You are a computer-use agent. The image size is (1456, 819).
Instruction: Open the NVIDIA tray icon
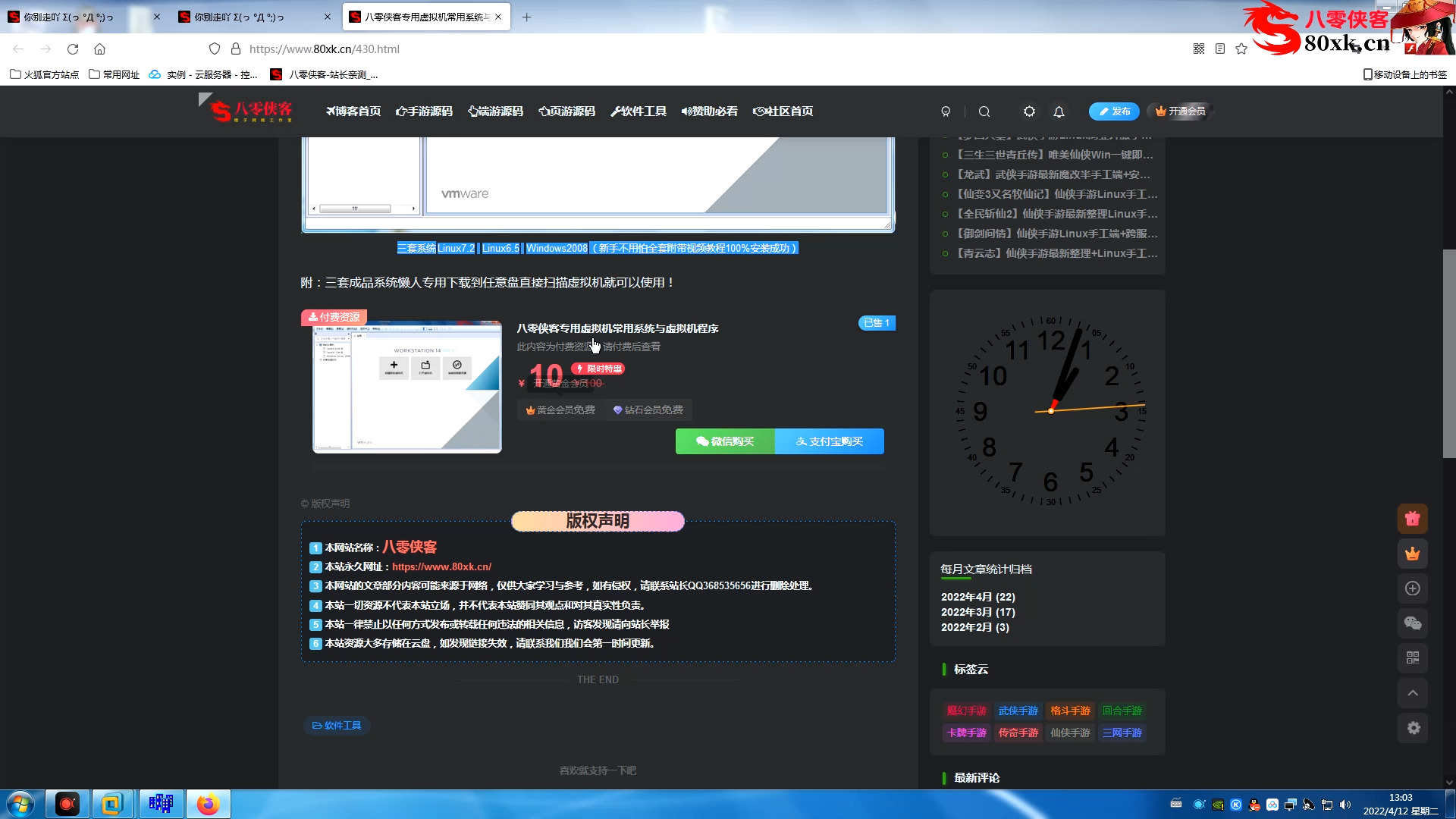1218,805
